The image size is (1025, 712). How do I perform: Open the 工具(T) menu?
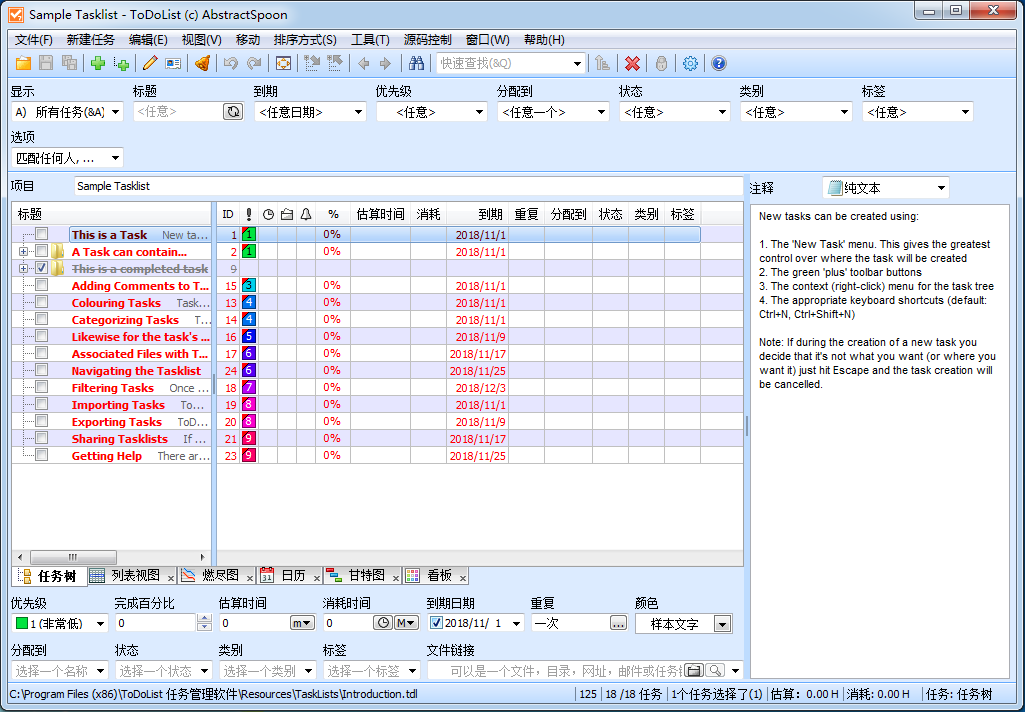point(370,40)
